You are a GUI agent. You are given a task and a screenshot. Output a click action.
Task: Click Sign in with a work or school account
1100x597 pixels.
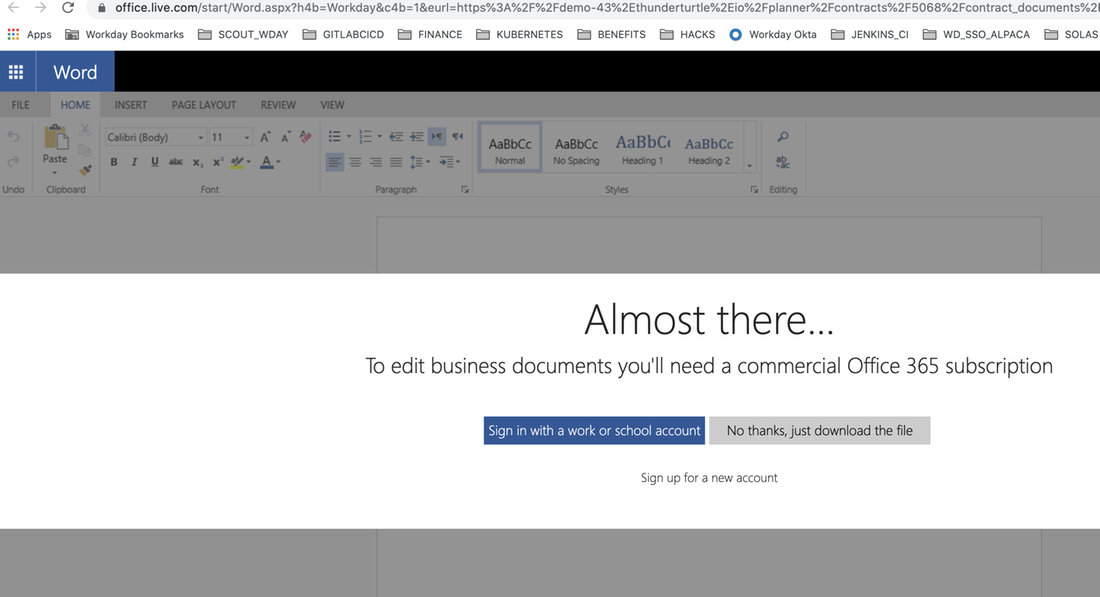coord(594,430)
